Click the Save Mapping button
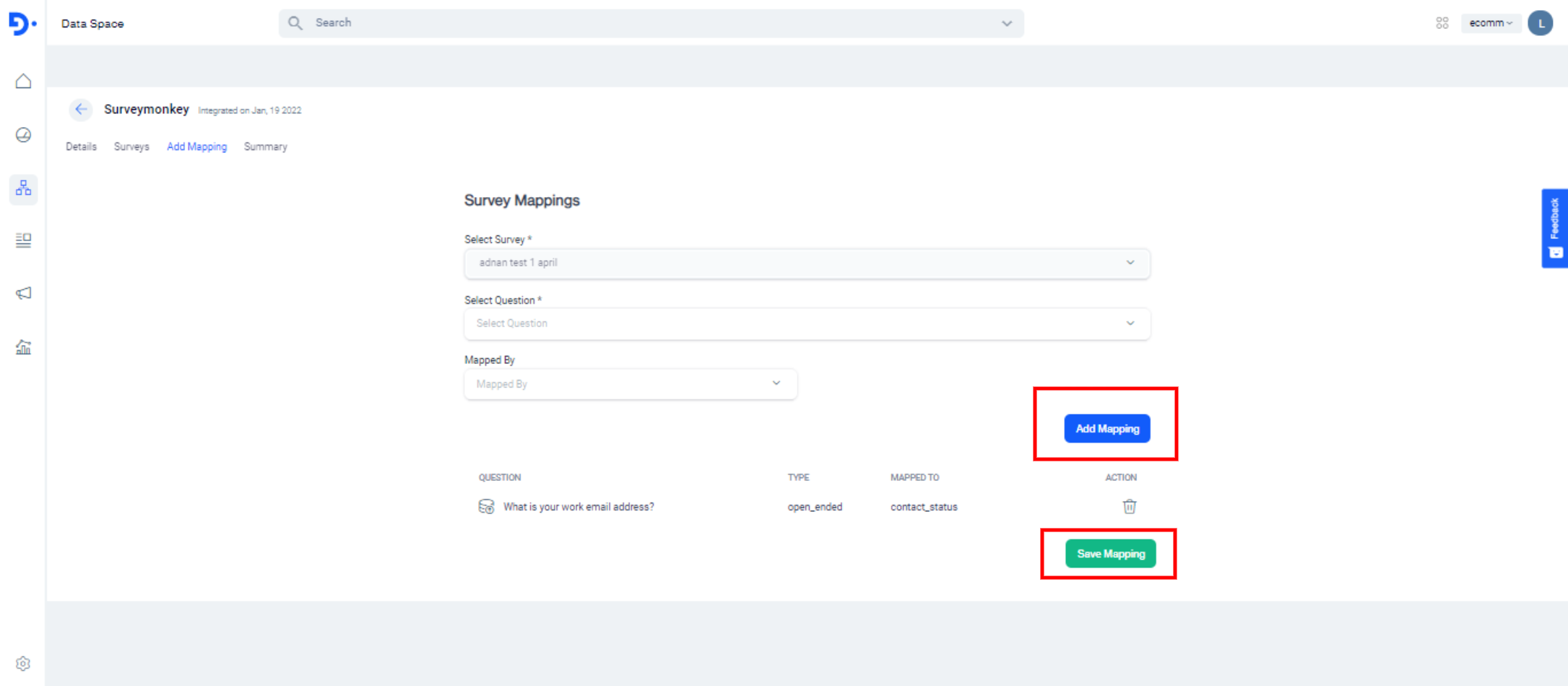Screen dimensions: 1568x686 pos(1110,554)
